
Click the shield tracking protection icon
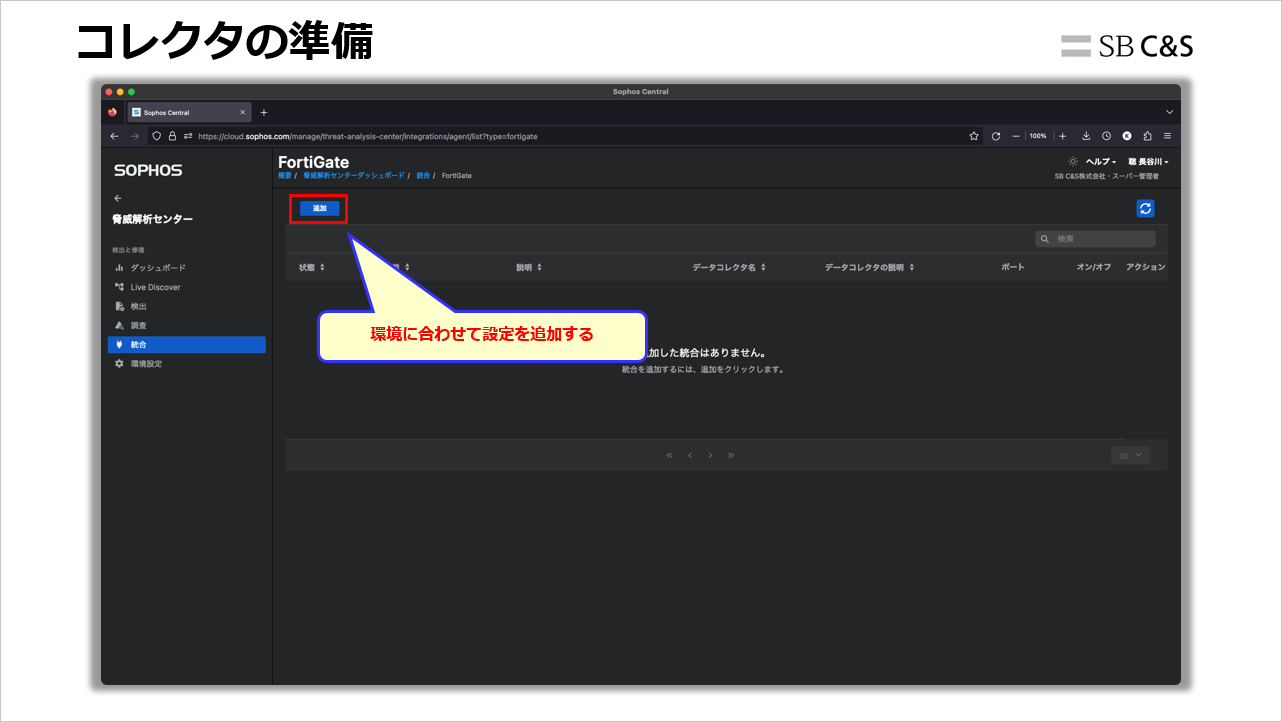point(157,136)
